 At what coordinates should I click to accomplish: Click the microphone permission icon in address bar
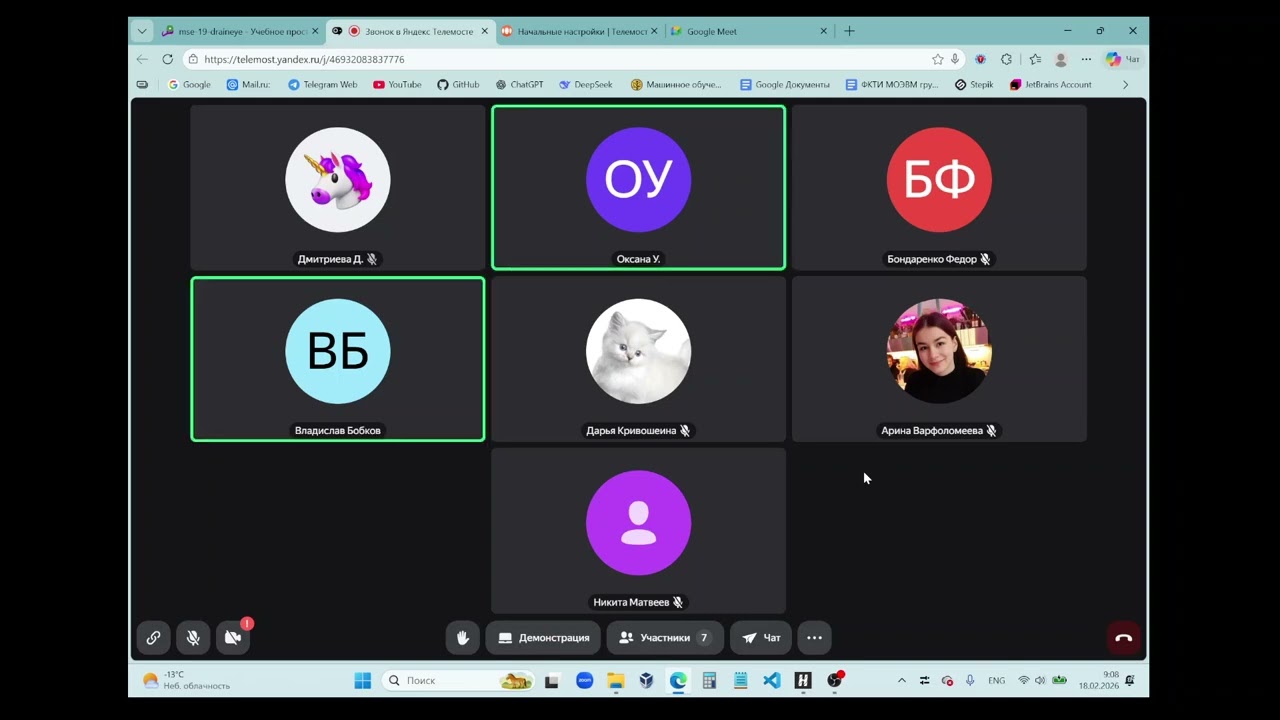pyautogui.click(x=955, y=59)
